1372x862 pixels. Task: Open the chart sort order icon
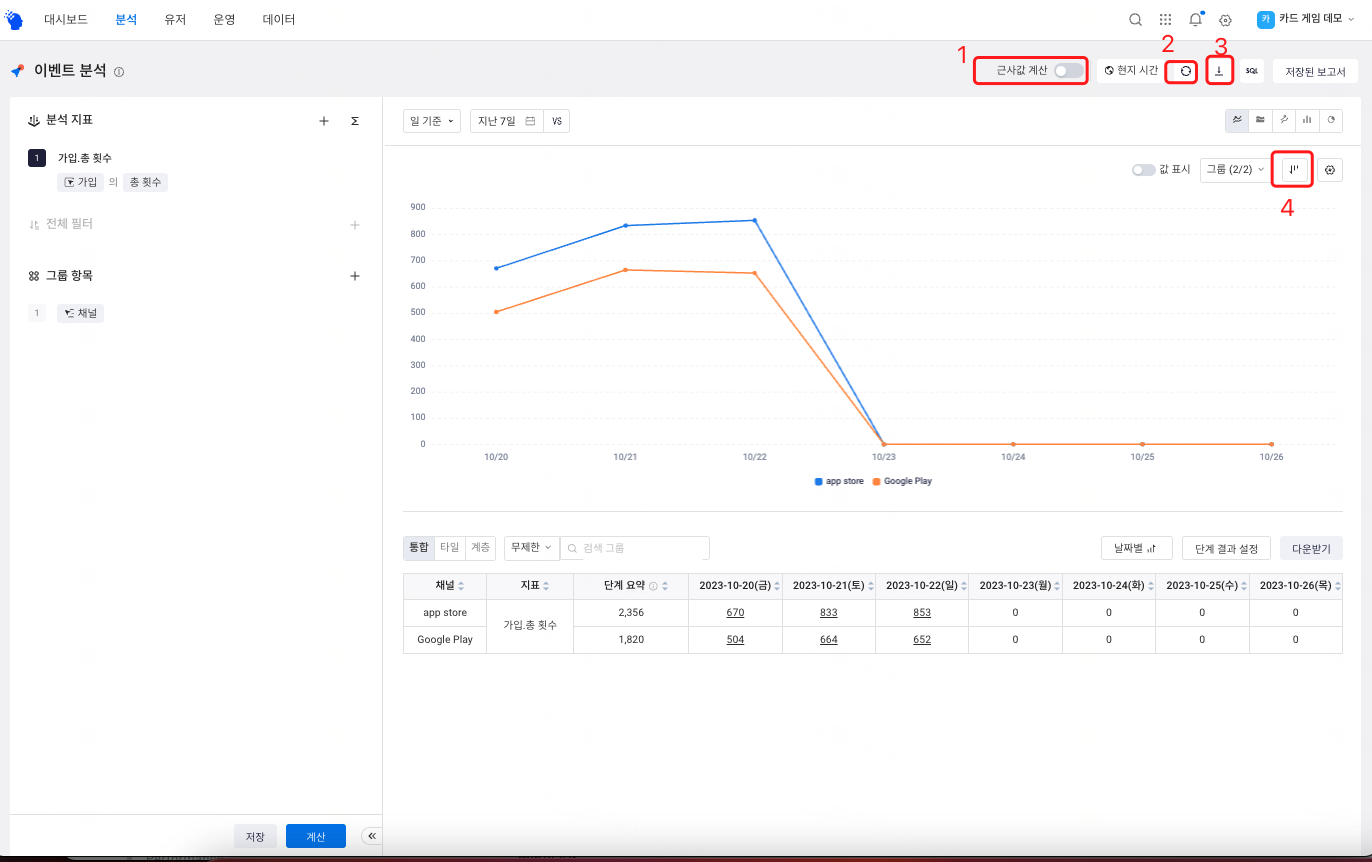[x=1292, y=169]
